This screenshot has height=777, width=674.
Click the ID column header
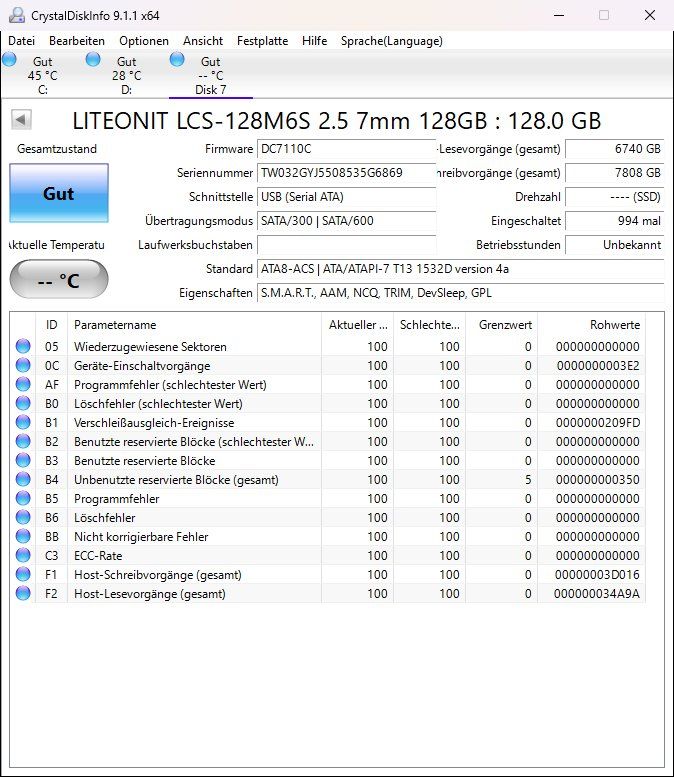(52, 325)
